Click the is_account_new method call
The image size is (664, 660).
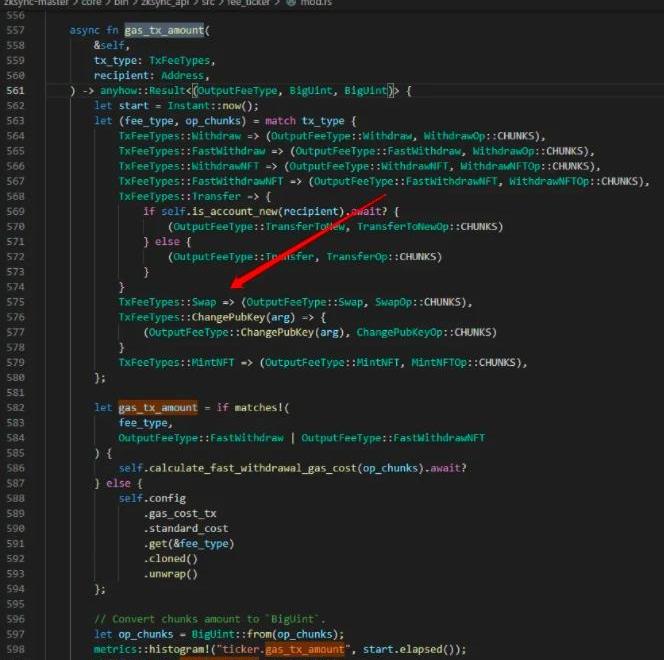tap(230, 212)
